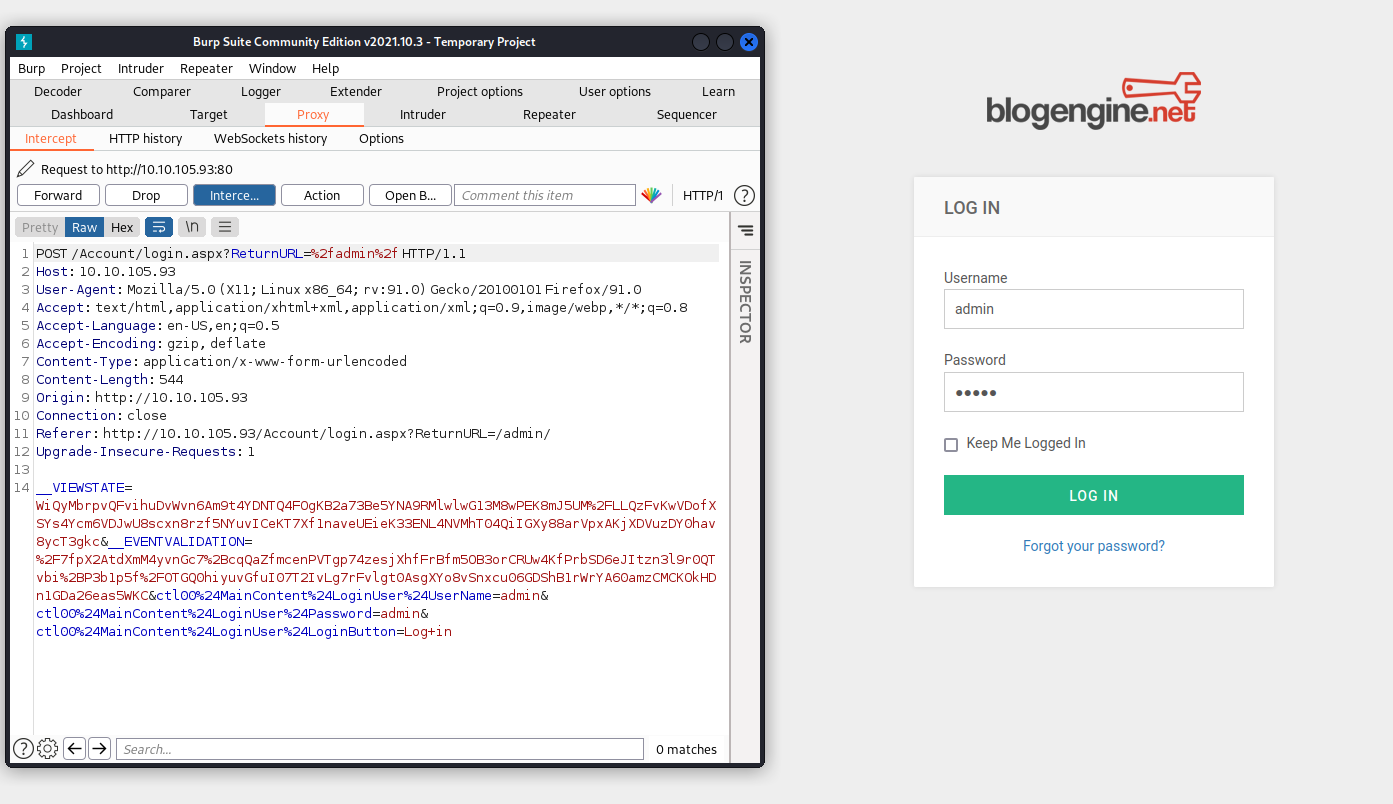The image size is (1393, 804).
Task: Open the WebSockets history sub-tab
Action: click(x=271, y=138)
